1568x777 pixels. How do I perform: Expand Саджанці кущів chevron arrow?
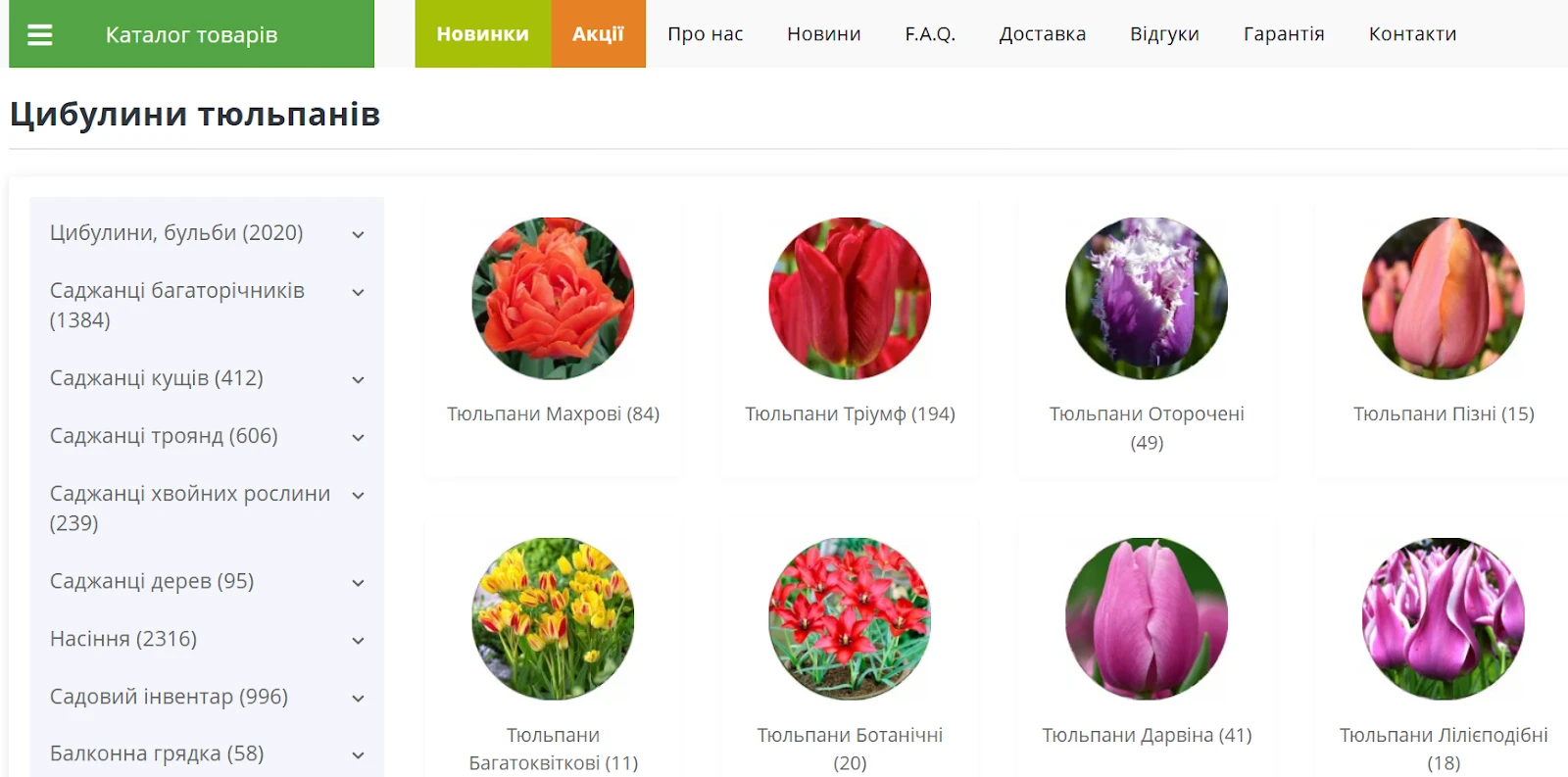click(359, 379)
